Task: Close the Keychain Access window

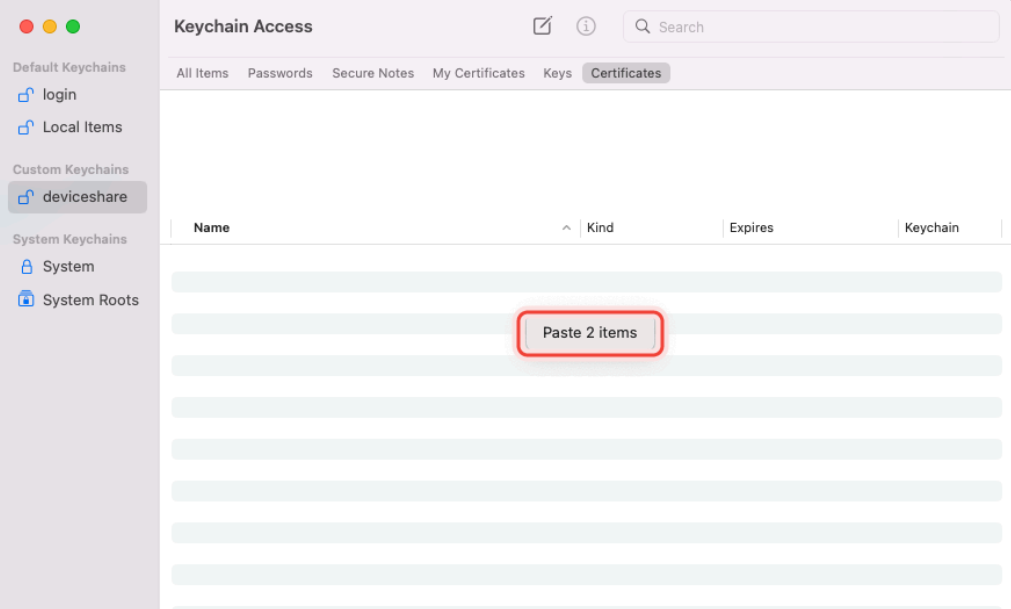Action: pos(26,26)
